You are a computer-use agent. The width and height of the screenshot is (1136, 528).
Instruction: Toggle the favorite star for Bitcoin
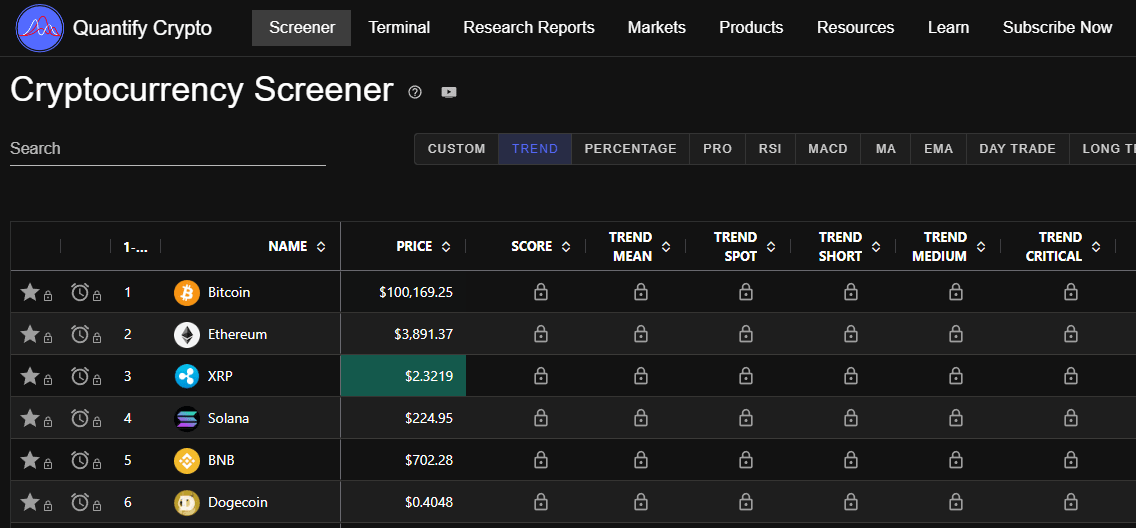pyautogui.click(x=30, y=293)
